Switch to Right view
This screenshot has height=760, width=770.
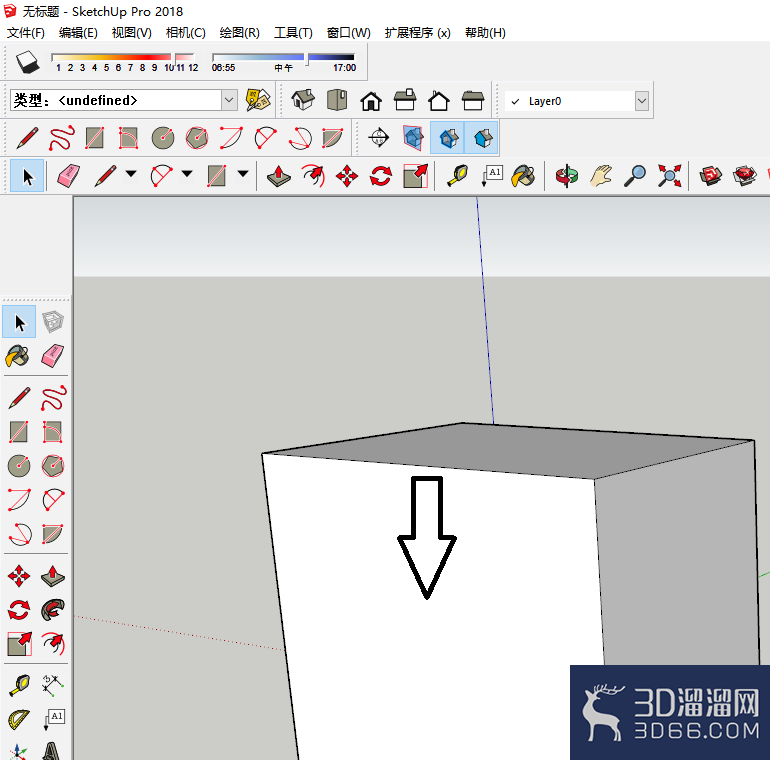coord(405,100)
